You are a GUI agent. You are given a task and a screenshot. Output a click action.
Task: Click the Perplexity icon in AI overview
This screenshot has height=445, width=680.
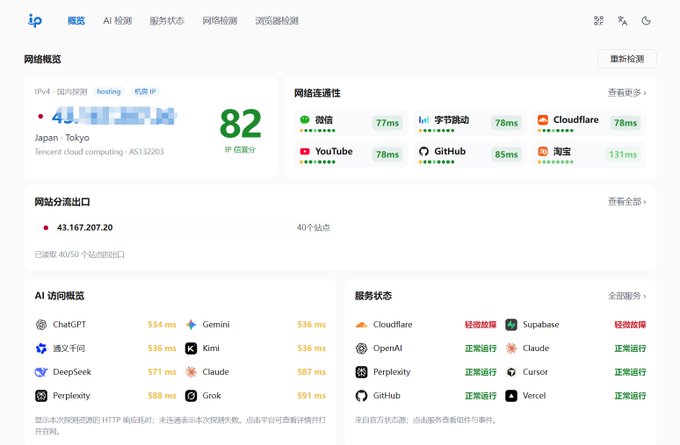coord(41,396)
